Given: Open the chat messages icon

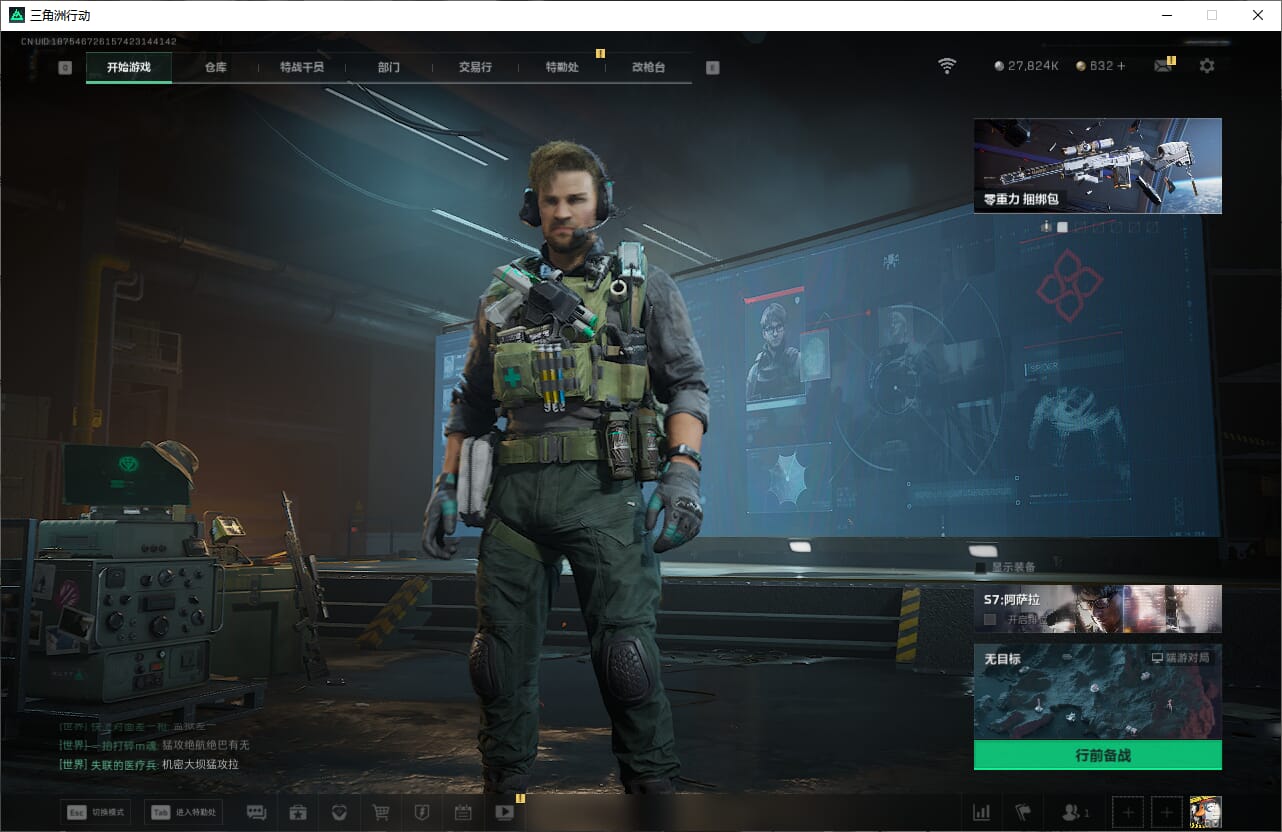Looking at the screenshot, I should pyautogui.click(x=256, y=812).
